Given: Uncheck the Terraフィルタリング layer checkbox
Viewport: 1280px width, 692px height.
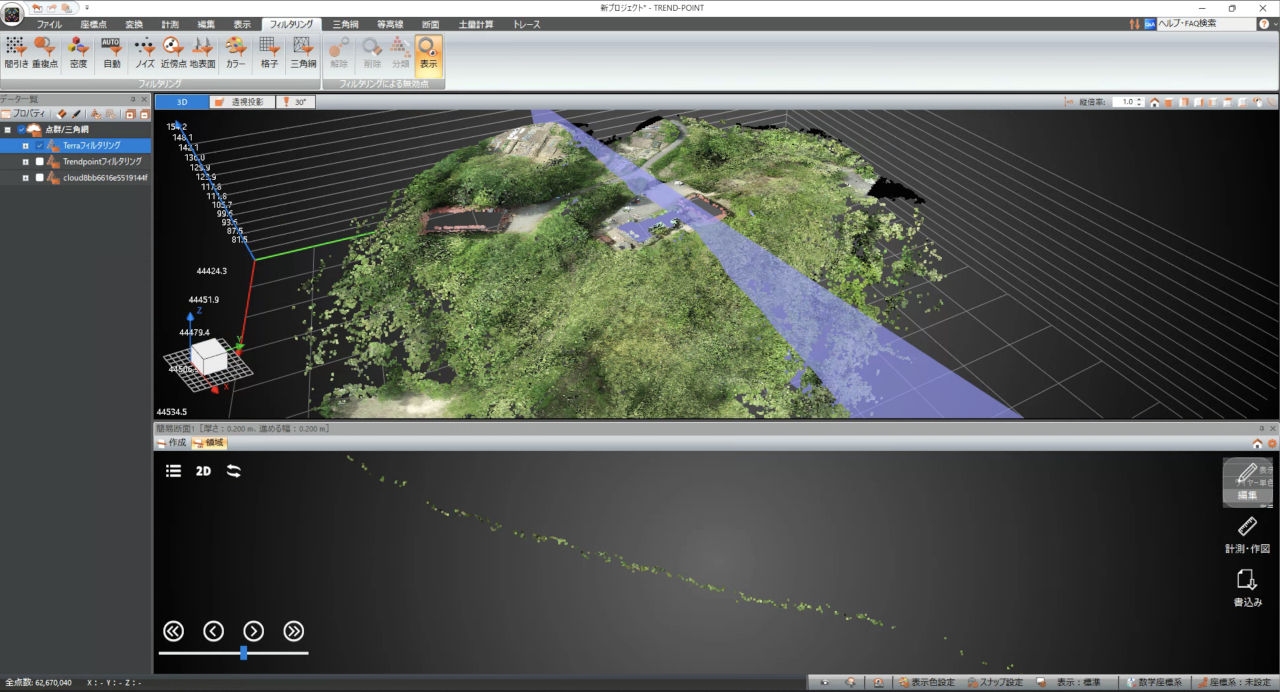Looking at the screenshot, I should 40,145.
